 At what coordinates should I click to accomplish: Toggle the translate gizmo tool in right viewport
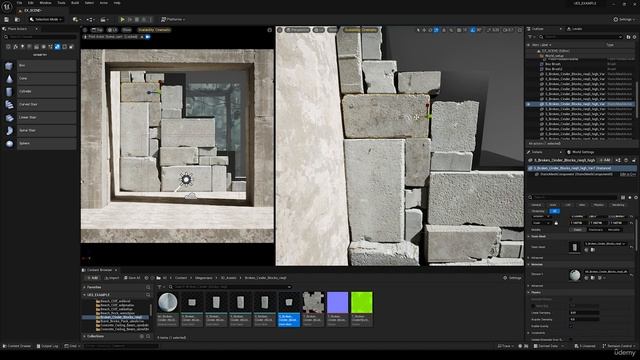(424, 30)
